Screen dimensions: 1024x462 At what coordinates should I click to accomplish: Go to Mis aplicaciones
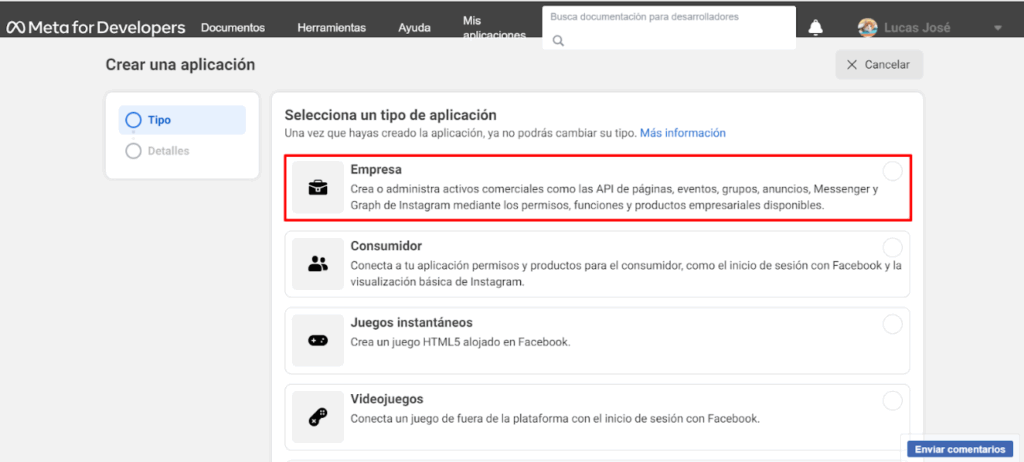(494, 27)
